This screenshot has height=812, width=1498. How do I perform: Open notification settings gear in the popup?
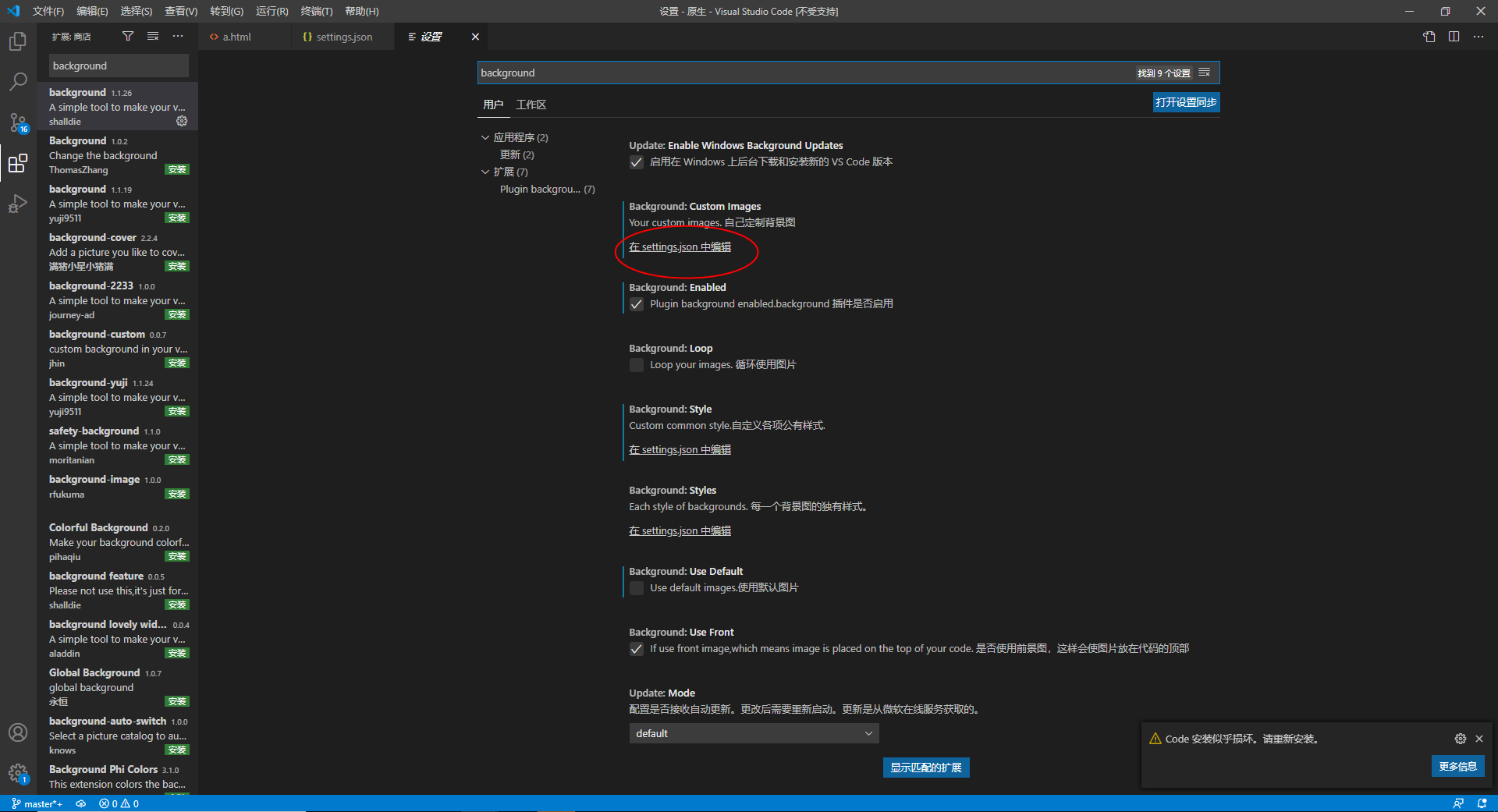[x=1460, y=739]
